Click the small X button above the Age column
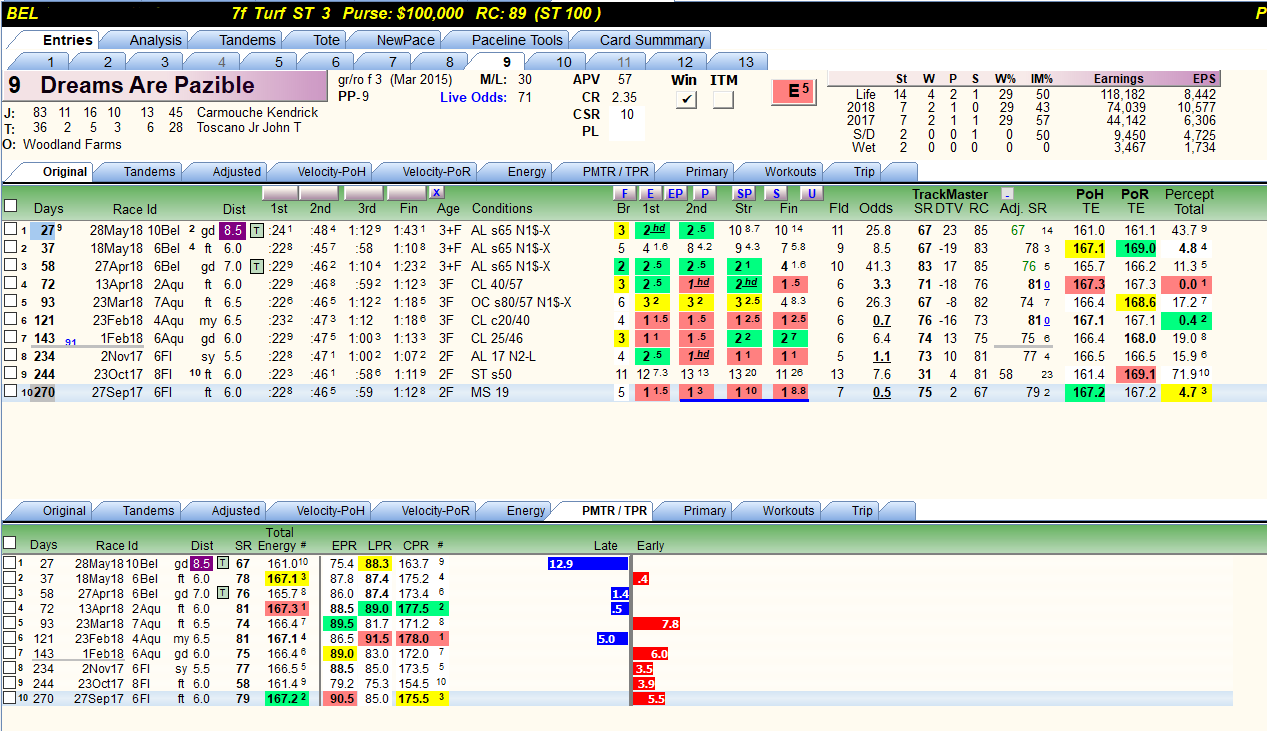 (436, 192)
